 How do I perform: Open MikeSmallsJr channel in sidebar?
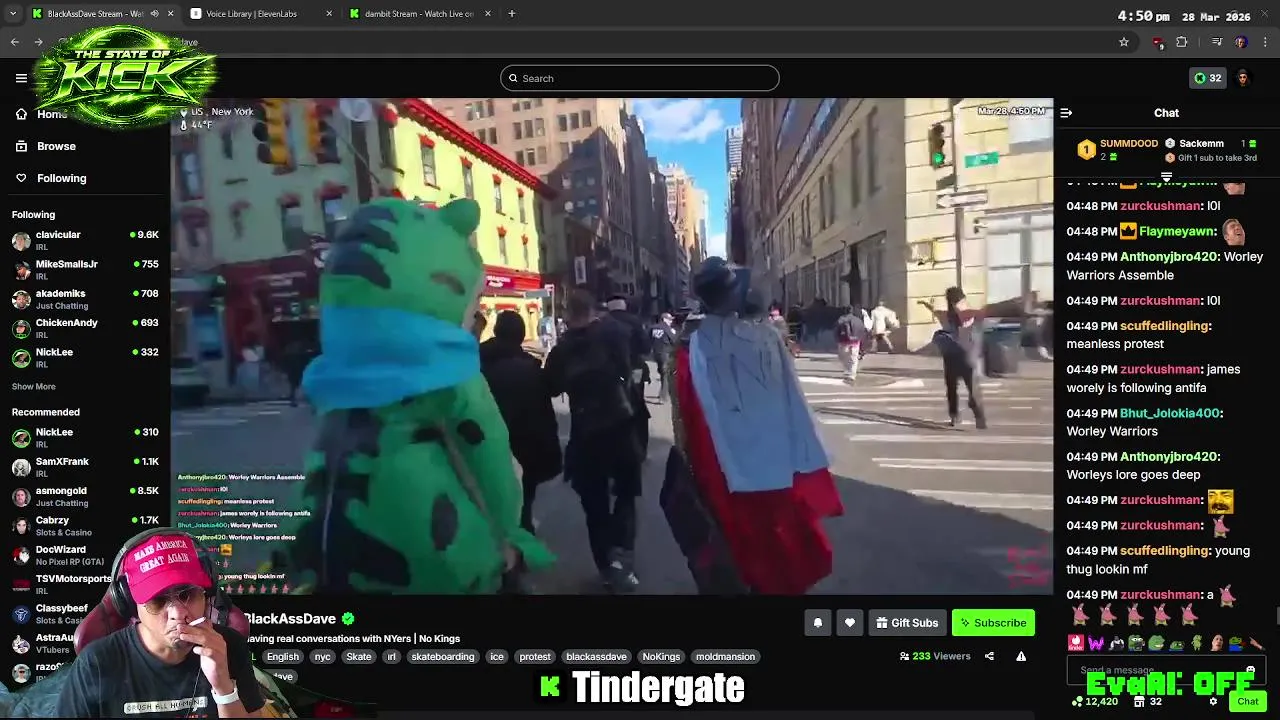85,270
